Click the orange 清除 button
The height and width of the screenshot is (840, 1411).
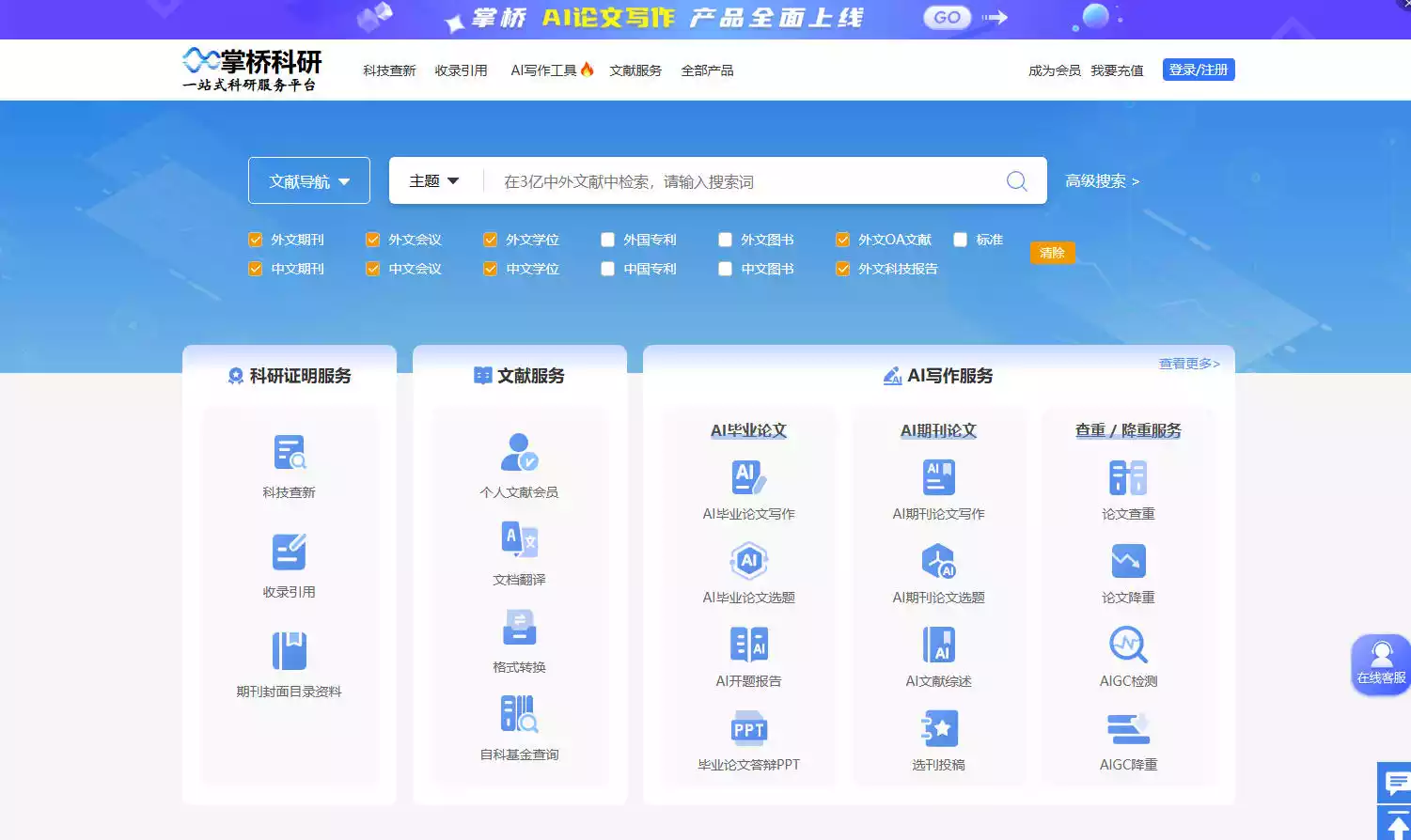[x=1052, y=253]
